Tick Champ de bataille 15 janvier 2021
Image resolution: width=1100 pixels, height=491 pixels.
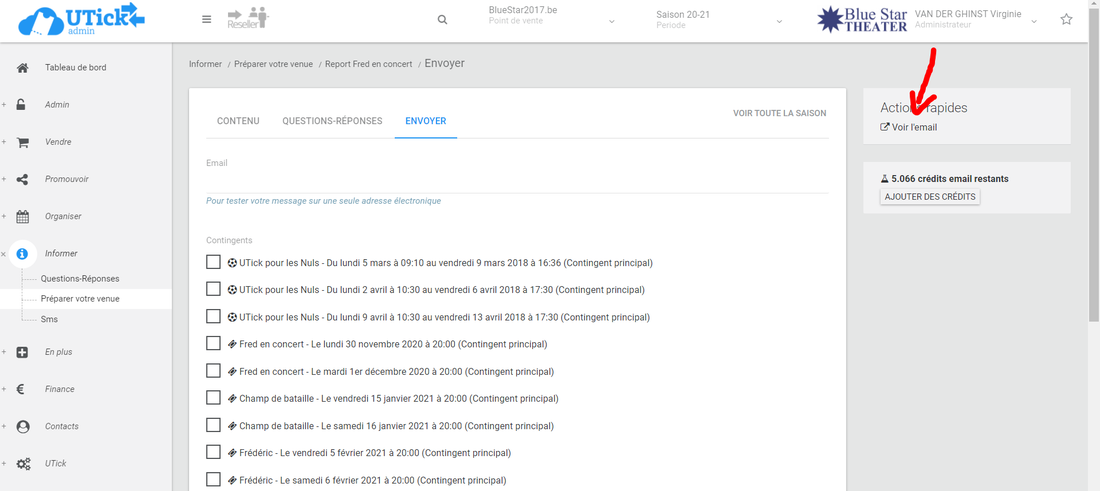point(213,397)
